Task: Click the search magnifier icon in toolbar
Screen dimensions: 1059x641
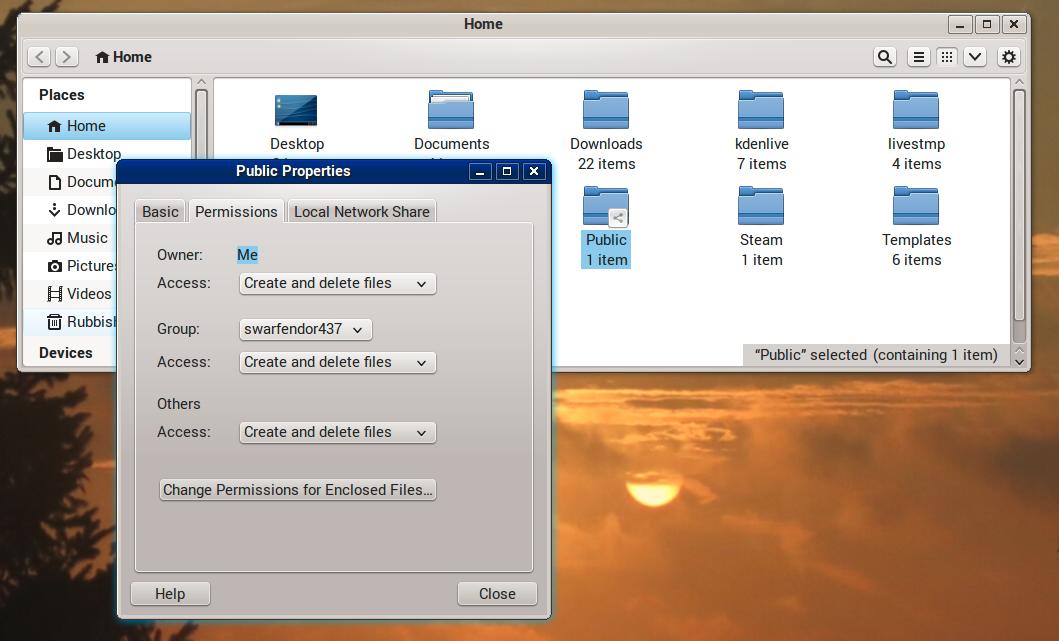Action: point(884,57)
